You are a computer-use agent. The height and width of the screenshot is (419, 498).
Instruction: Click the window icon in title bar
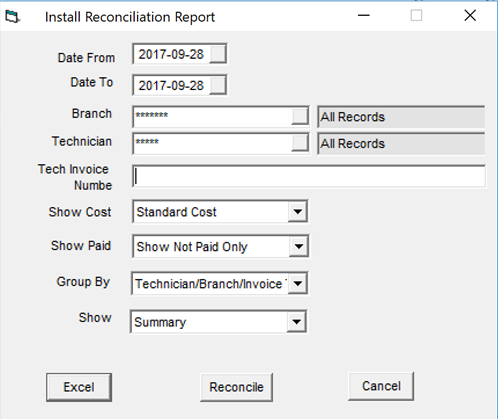click(13, 16)
